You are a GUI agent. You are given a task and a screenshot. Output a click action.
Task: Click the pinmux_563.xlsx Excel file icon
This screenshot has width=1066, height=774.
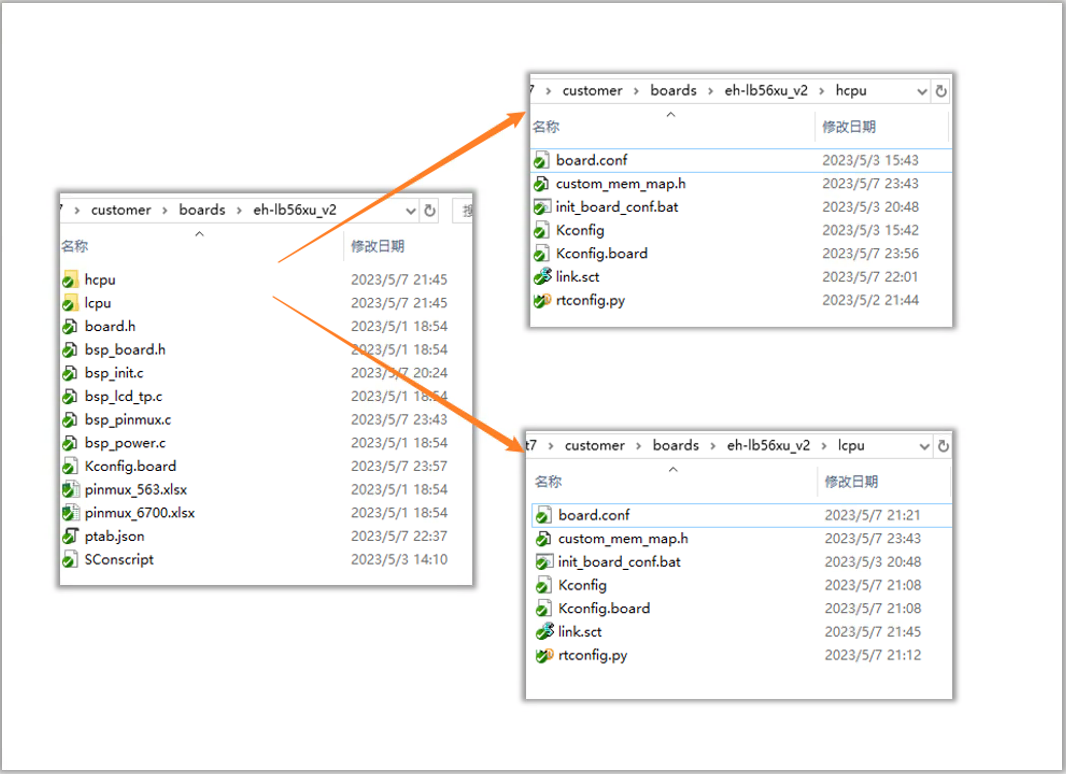click(x=70, y=489)
